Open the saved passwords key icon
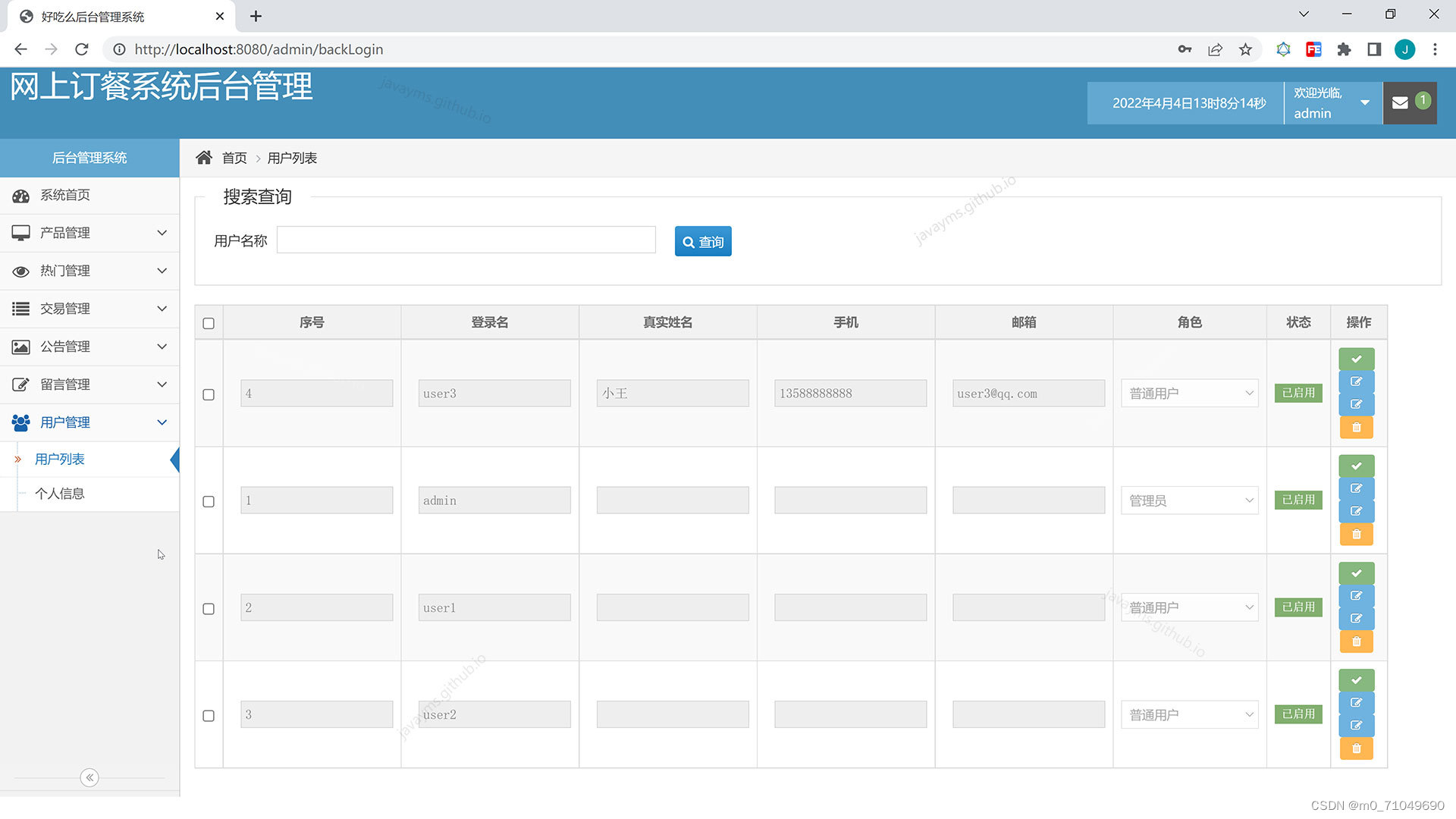1456x819 pixels. point(1185,49)
